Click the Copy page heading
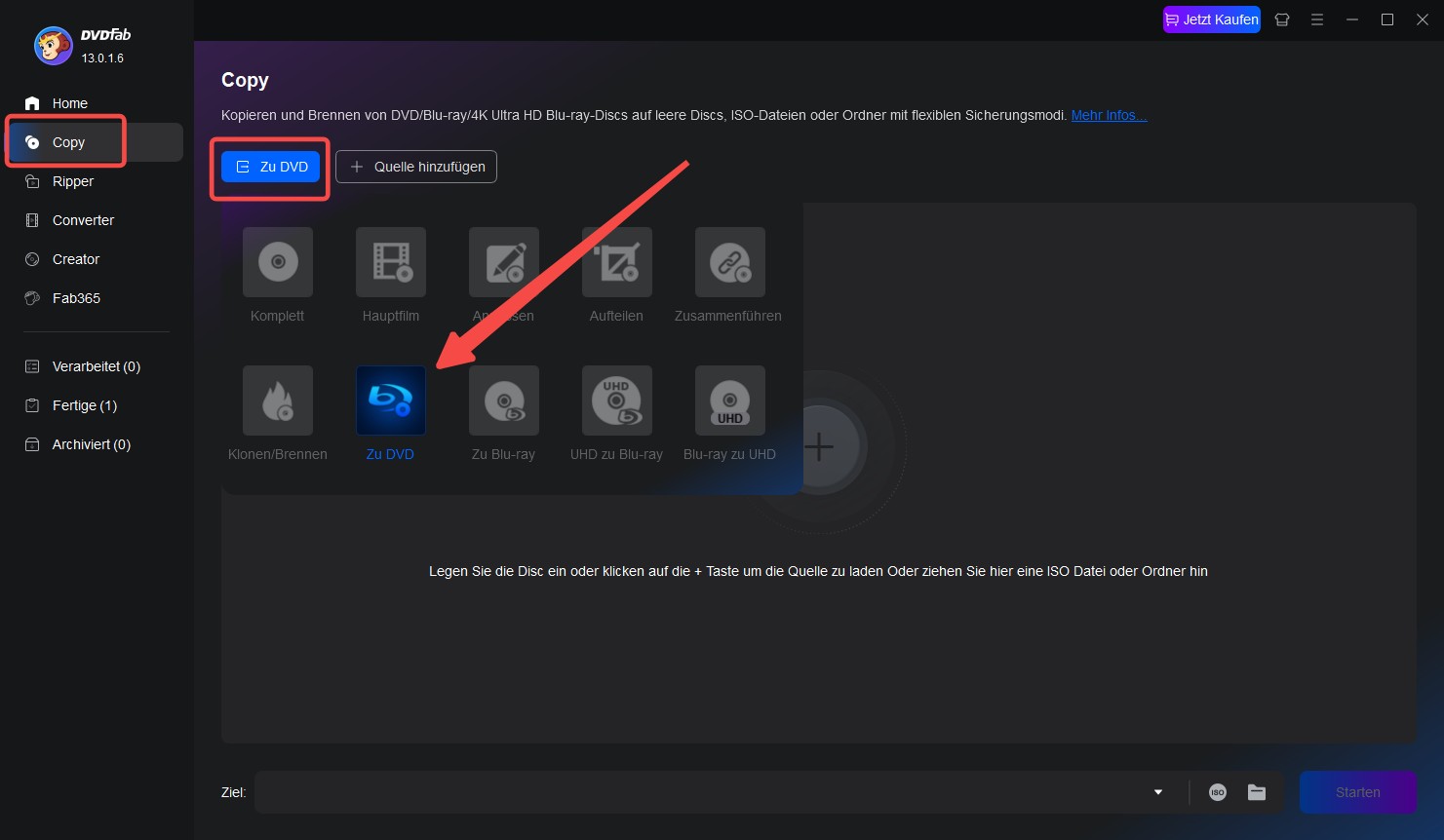 pos(245,80)
